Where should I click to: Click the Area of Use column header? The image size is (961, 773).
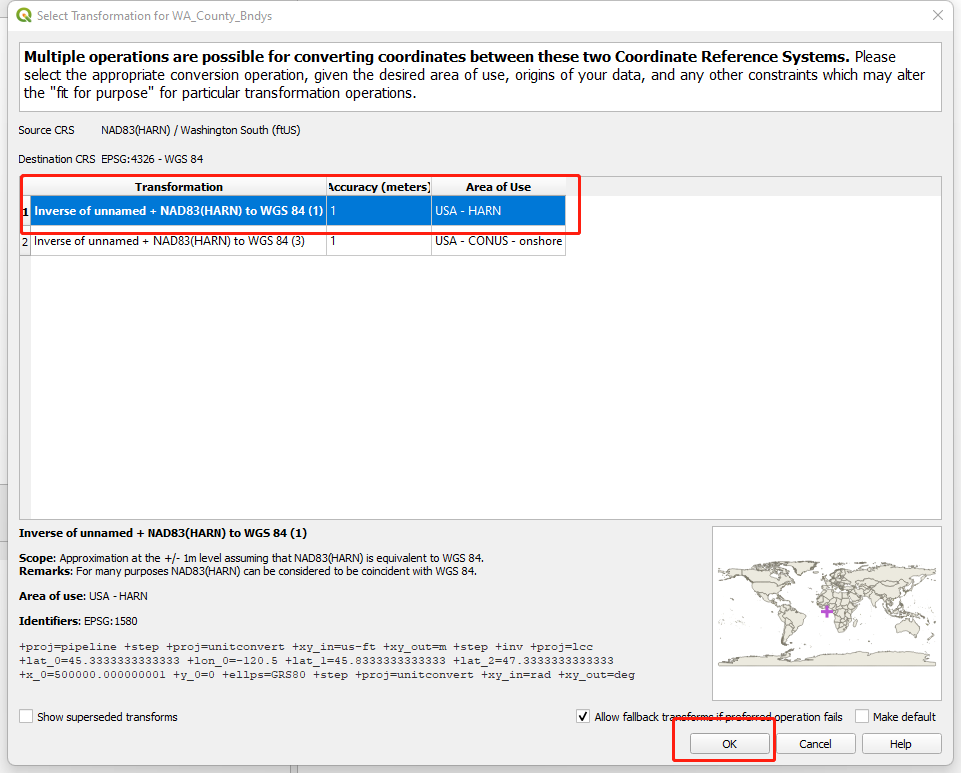click(x=498, y=187)
